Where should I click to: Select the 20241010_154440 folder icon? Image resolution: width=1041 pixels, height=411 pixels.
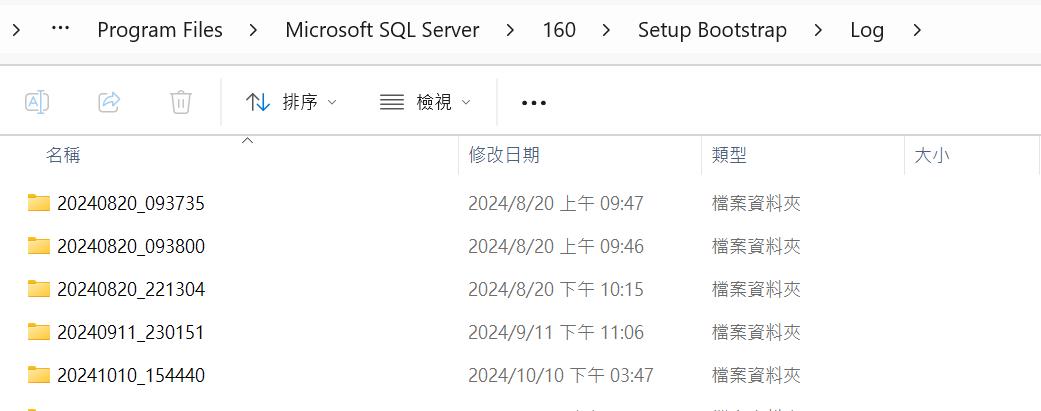(39, 375)
